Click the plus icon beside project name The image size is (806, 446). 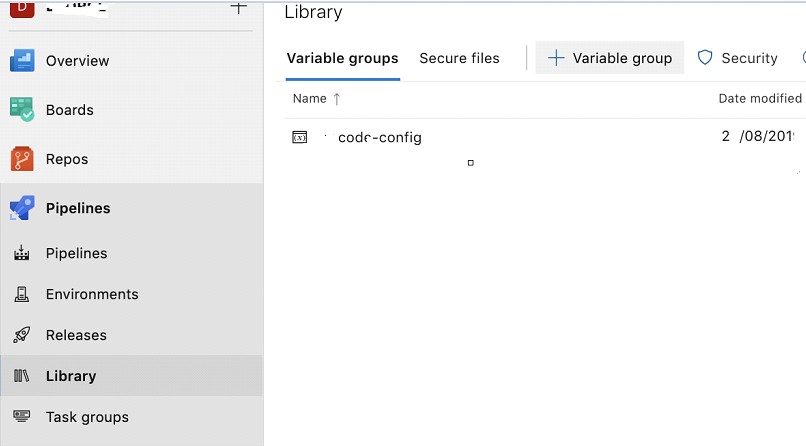(238, 8)
